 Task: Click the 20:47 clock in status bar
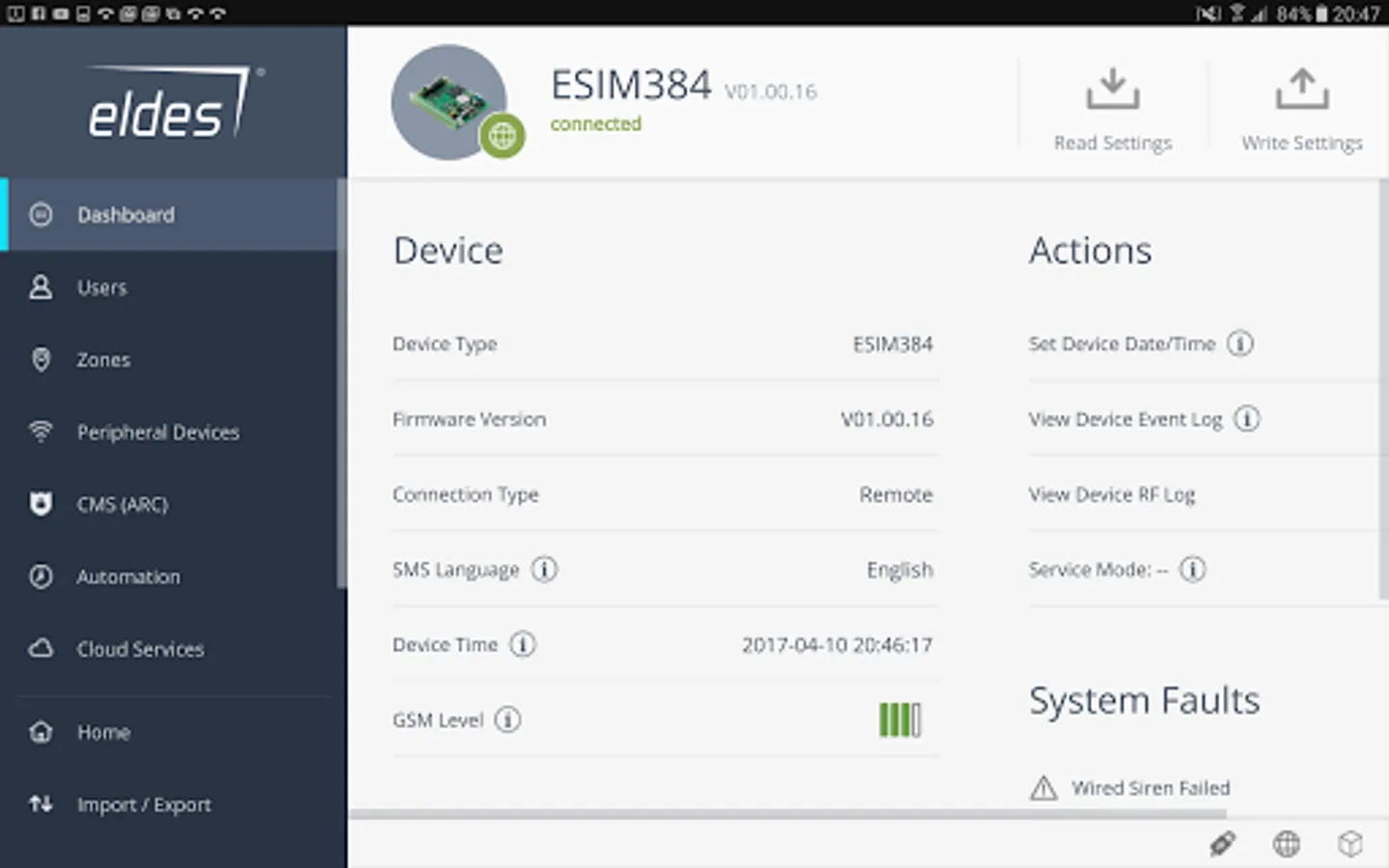point(1356,14)
